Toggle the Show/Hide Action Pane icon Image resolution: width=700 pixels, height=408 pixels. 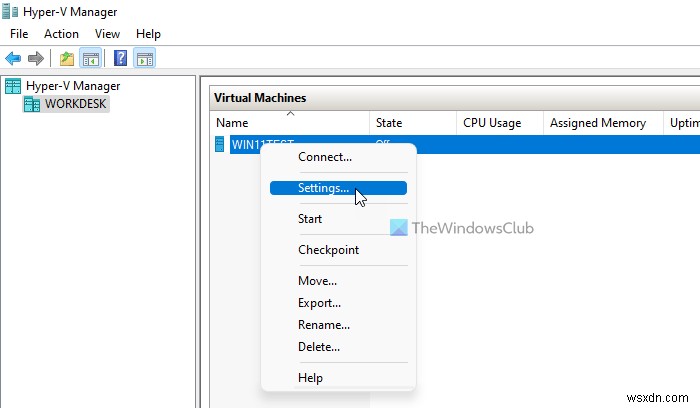pyautogui.click(x=145, y=58)
